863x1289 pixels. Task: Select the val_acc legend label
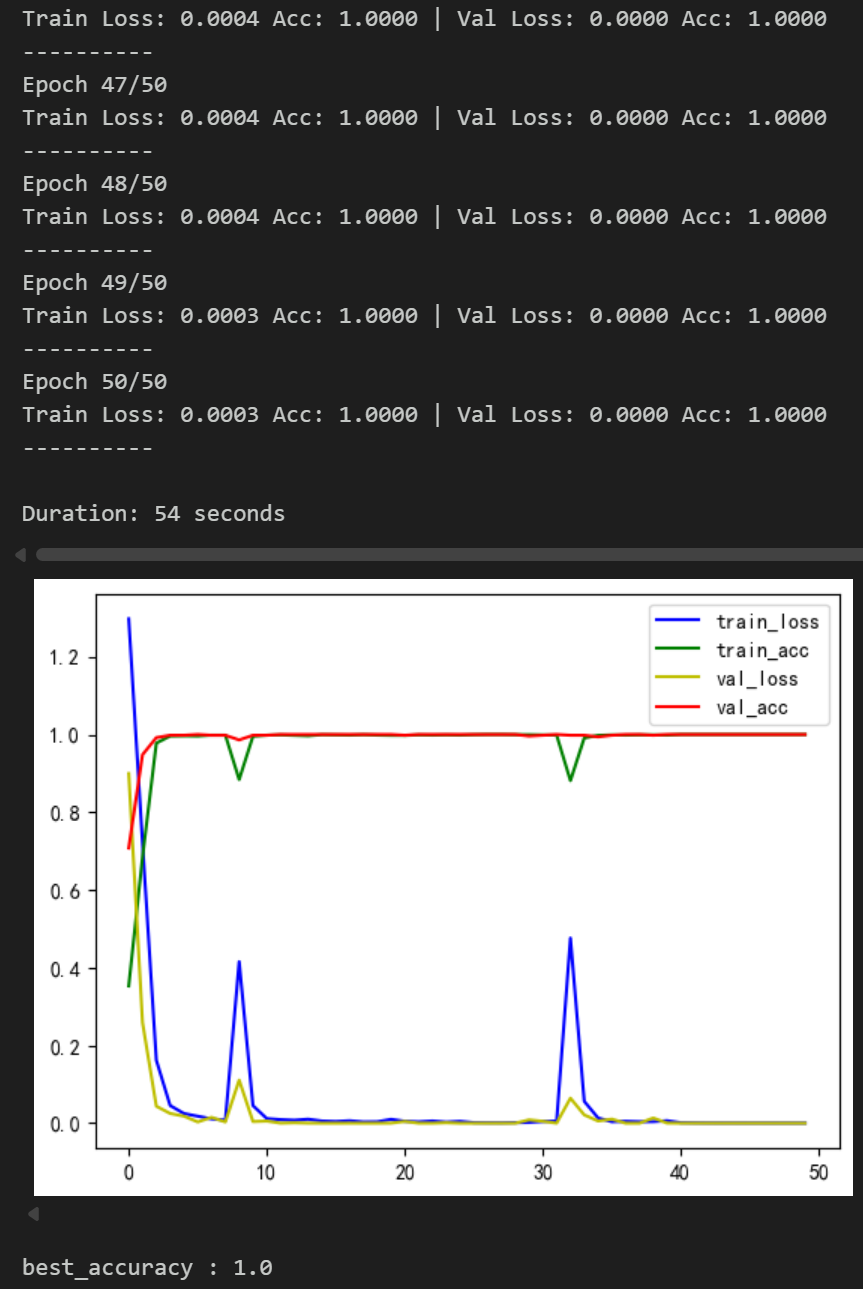752,708
